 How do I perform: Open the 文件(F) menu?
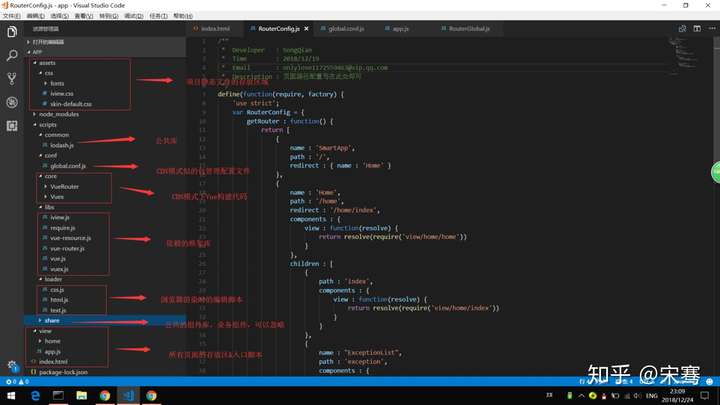point(11,16)
